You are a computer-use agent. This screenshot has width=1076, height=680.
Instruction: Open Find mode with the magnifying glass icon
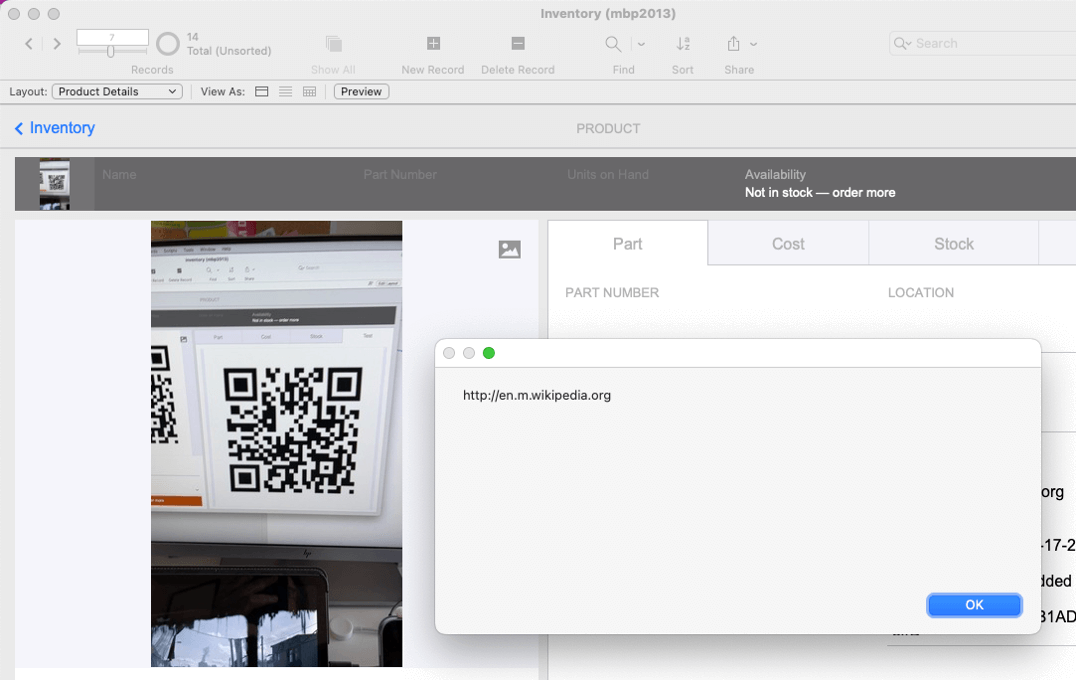pos(611,44)
